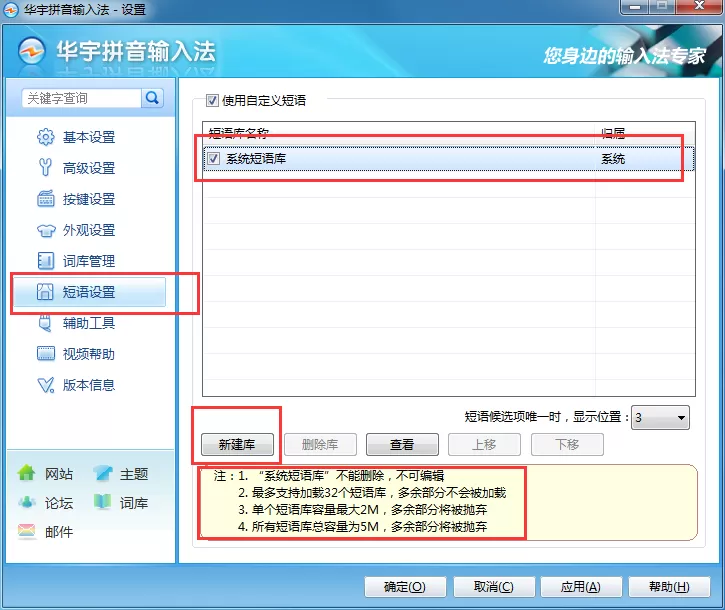Open 词库管理 page
Screen dimensions: 725x610
[89, 261]
